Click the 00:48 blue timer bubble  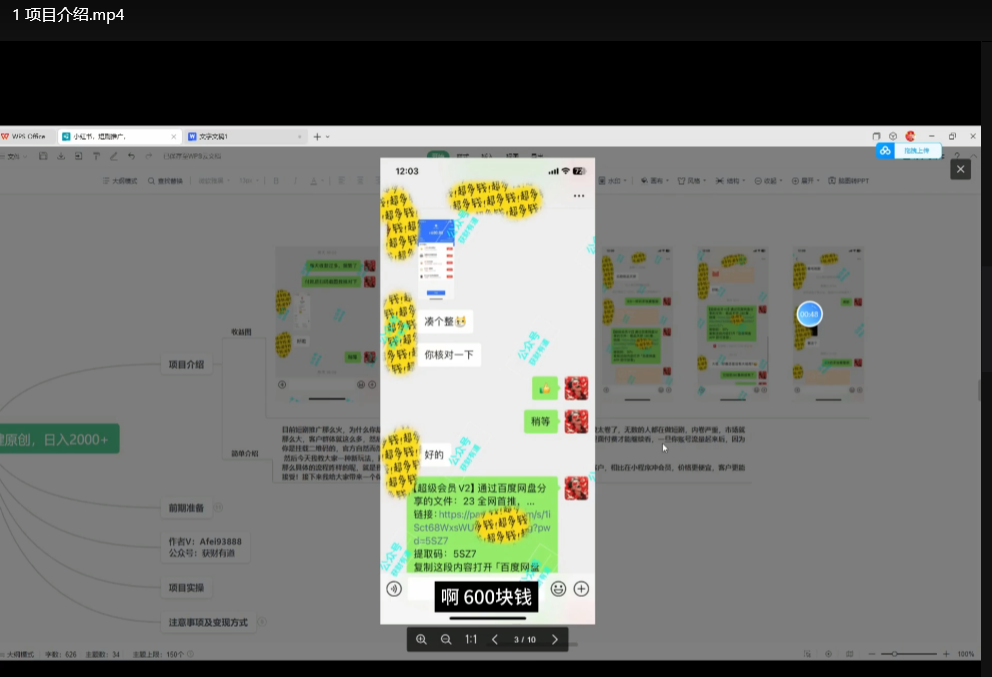pos(809,314)
